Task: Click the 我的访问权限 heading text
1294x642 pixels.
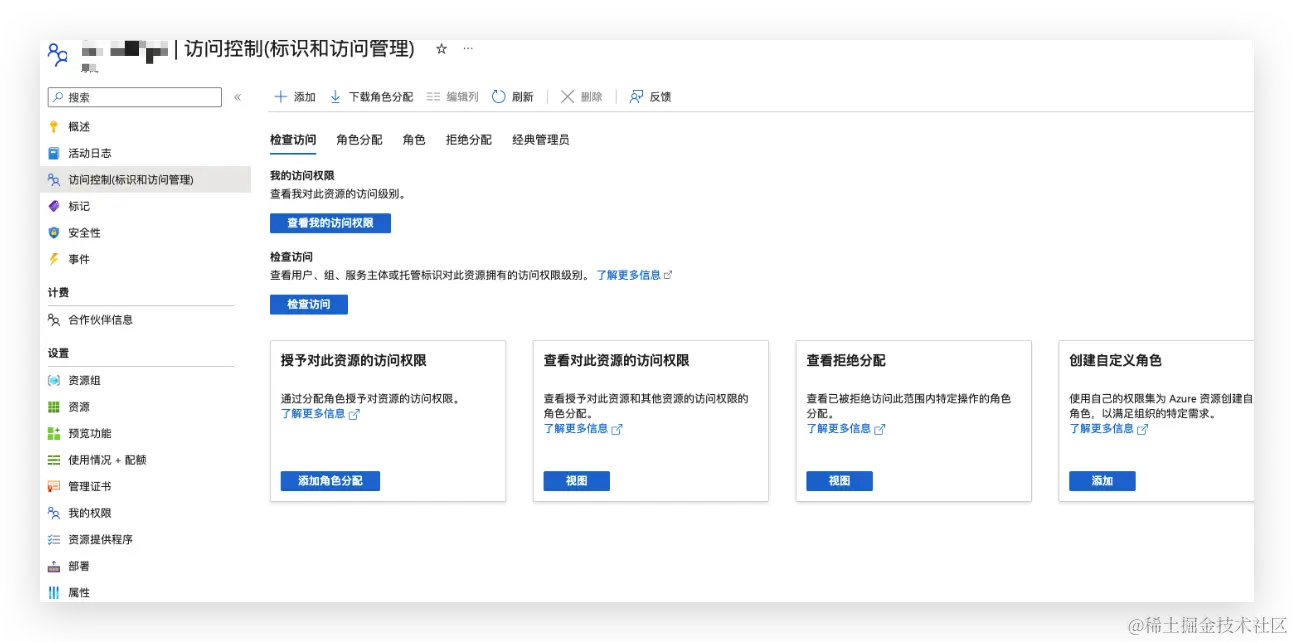Action: (x=302, y=176)
